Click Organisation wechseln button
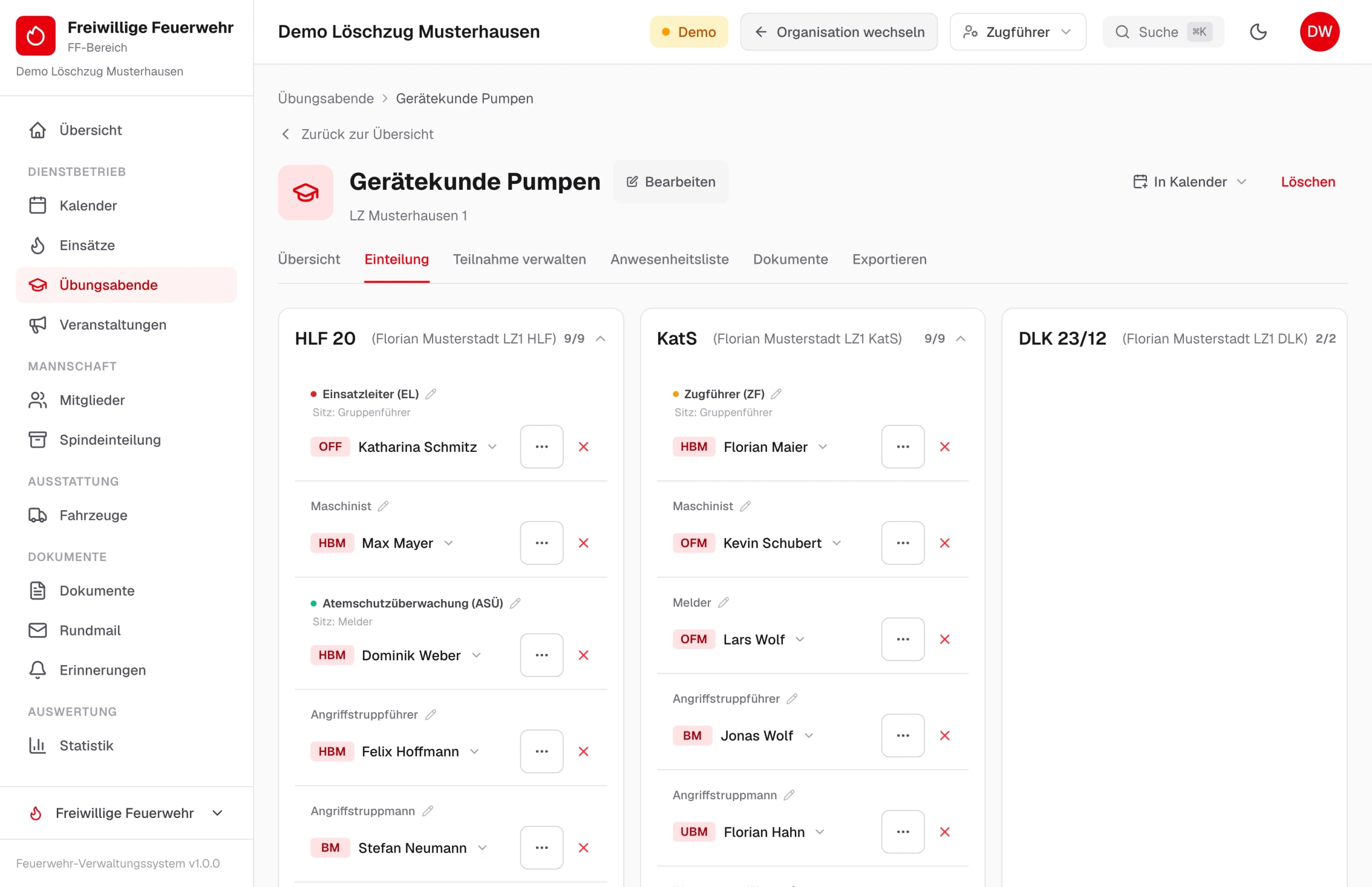Image resolution: width=1372 pixels, height=887 pixels. 839,32
